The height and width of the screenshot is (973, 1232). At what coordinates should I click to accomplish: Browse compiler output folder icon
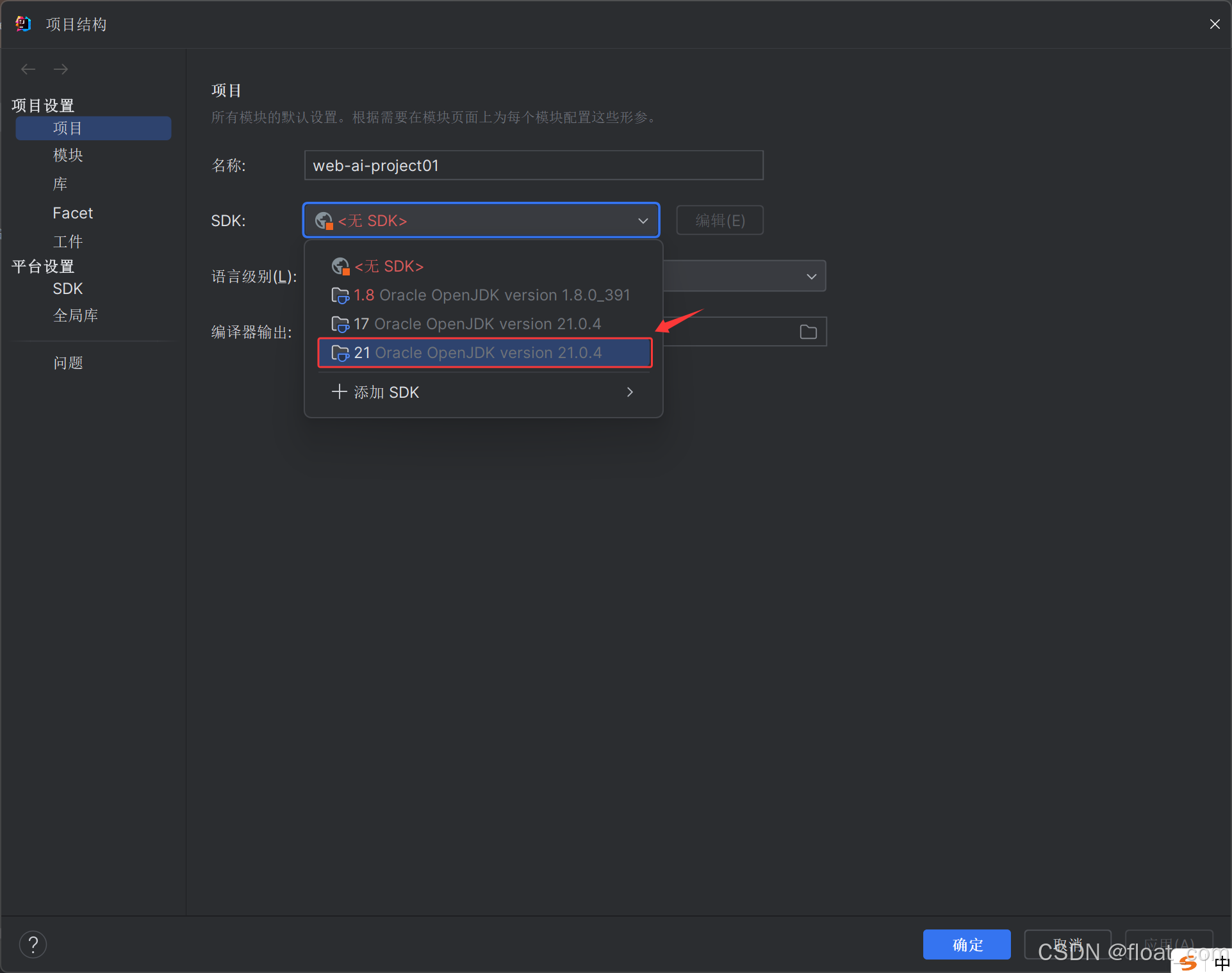tap(808, 332)
